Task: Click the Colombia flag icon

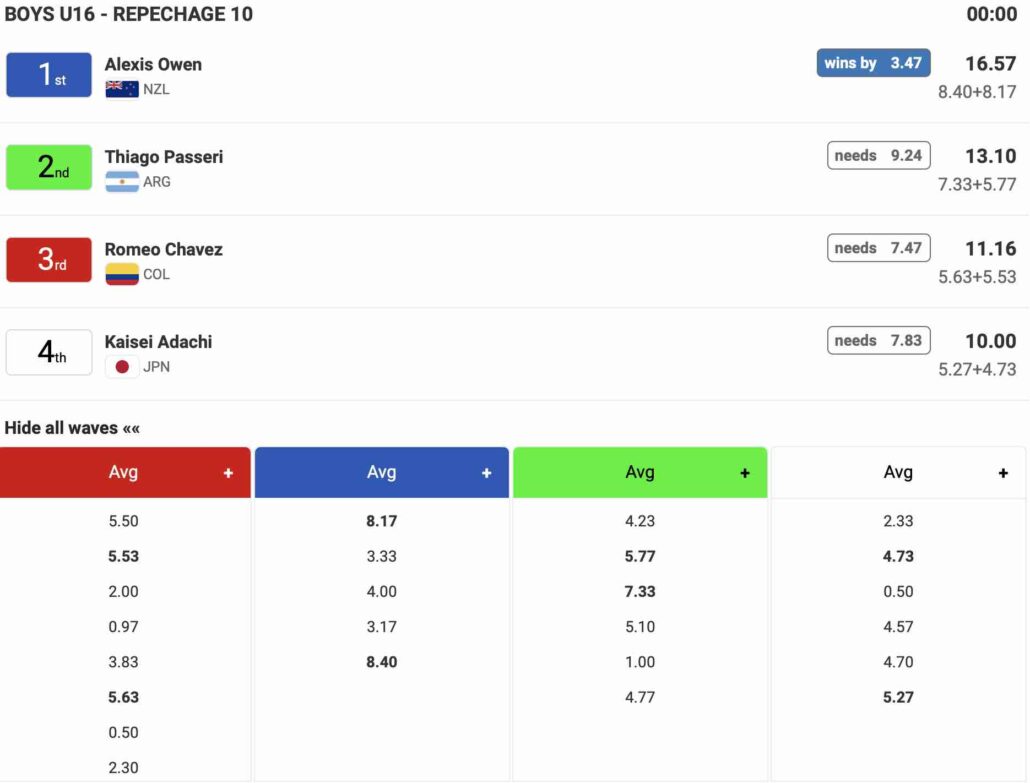Action: pyautogui.click(x=122, y=274)
